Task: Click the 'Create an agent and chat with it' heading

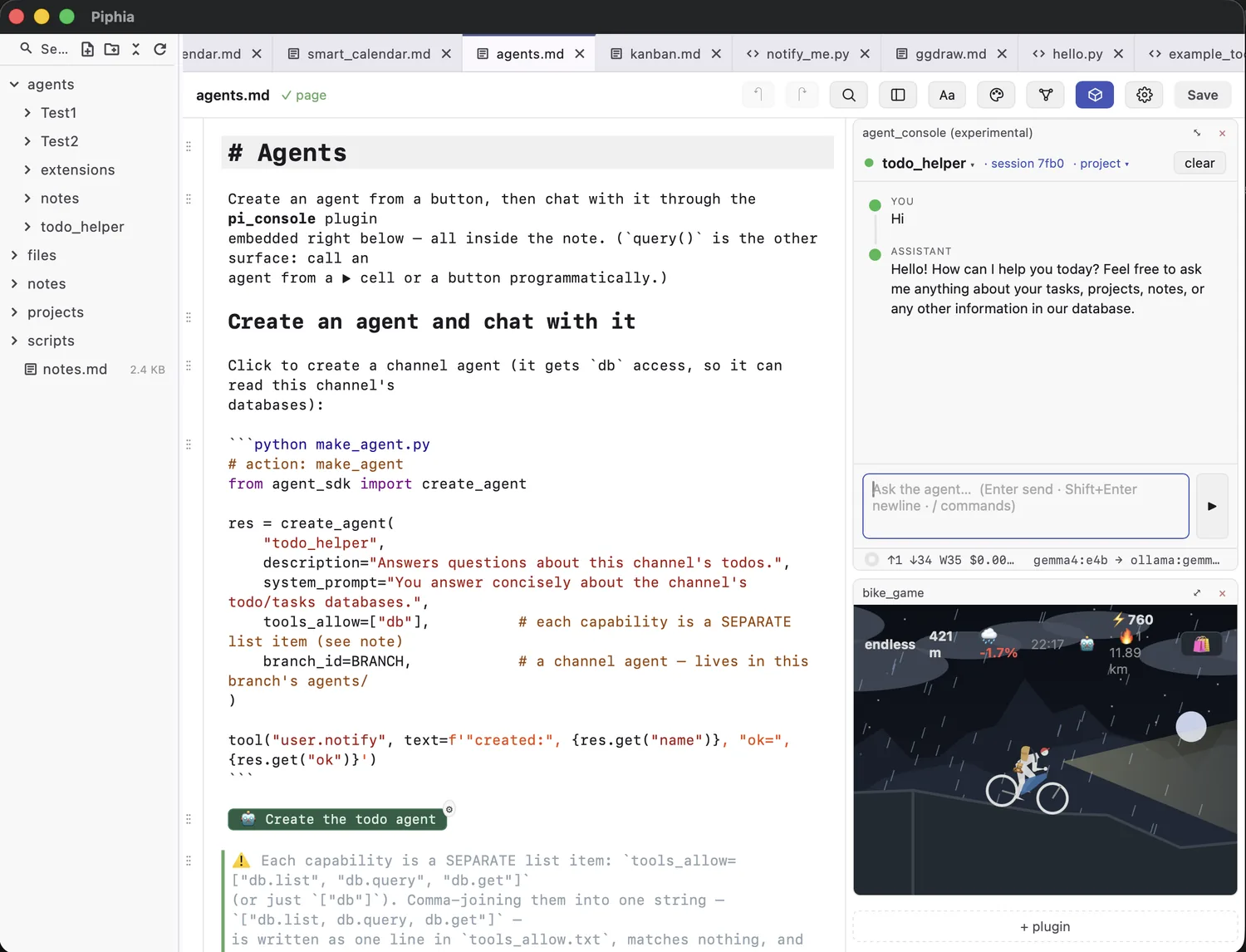Action: pos(431,321)
